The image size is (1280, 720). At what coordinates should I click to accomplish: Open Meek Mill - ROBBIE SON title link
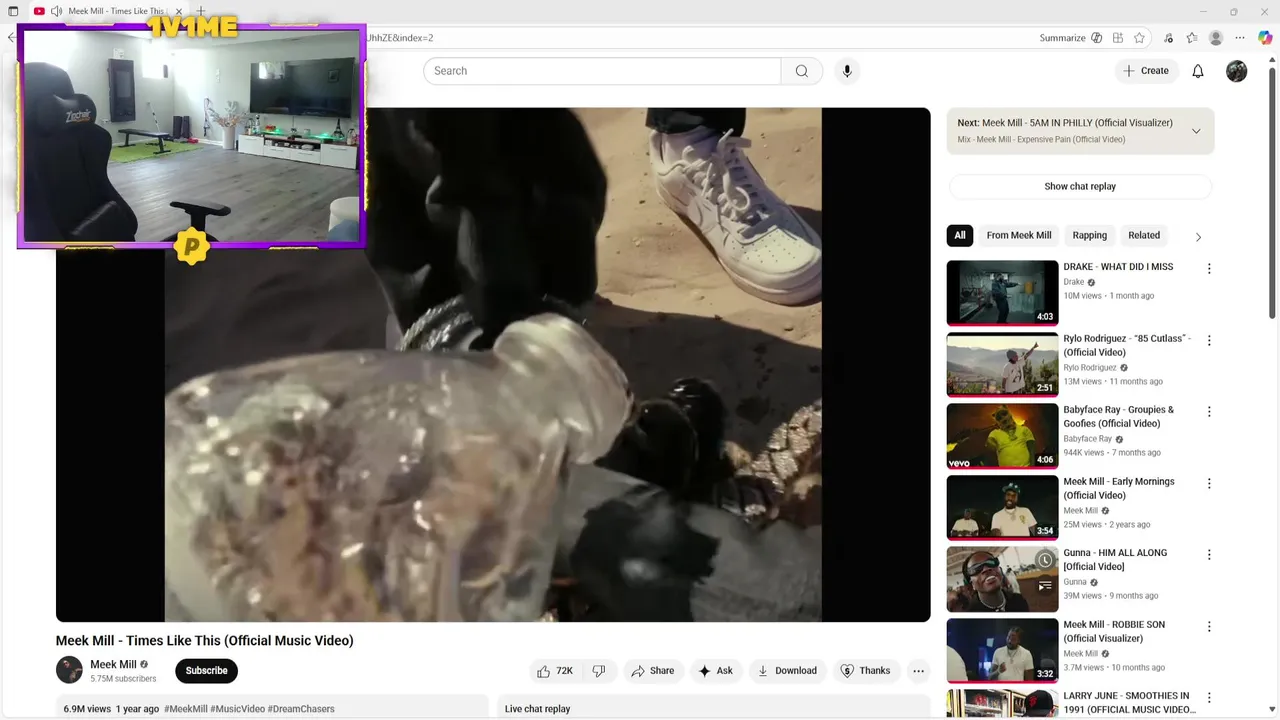(x=1114, y=631)
